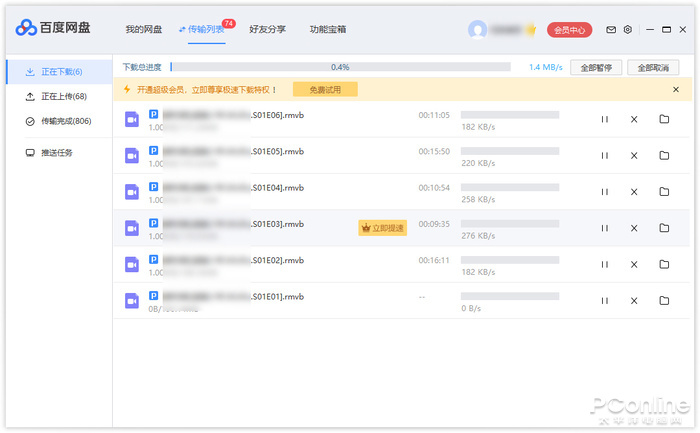This screenshot has height=433, width=700.
Task: Cancel the S01E05 download
Action: point(633,155)
